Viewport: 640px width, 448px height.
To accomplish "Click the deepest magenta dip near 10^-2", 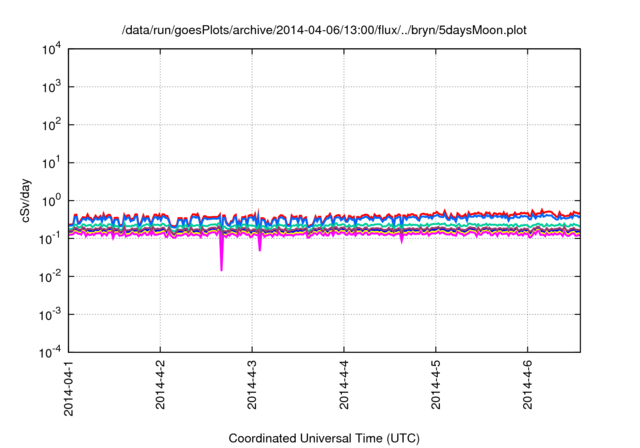I will (x=222, y=253).
